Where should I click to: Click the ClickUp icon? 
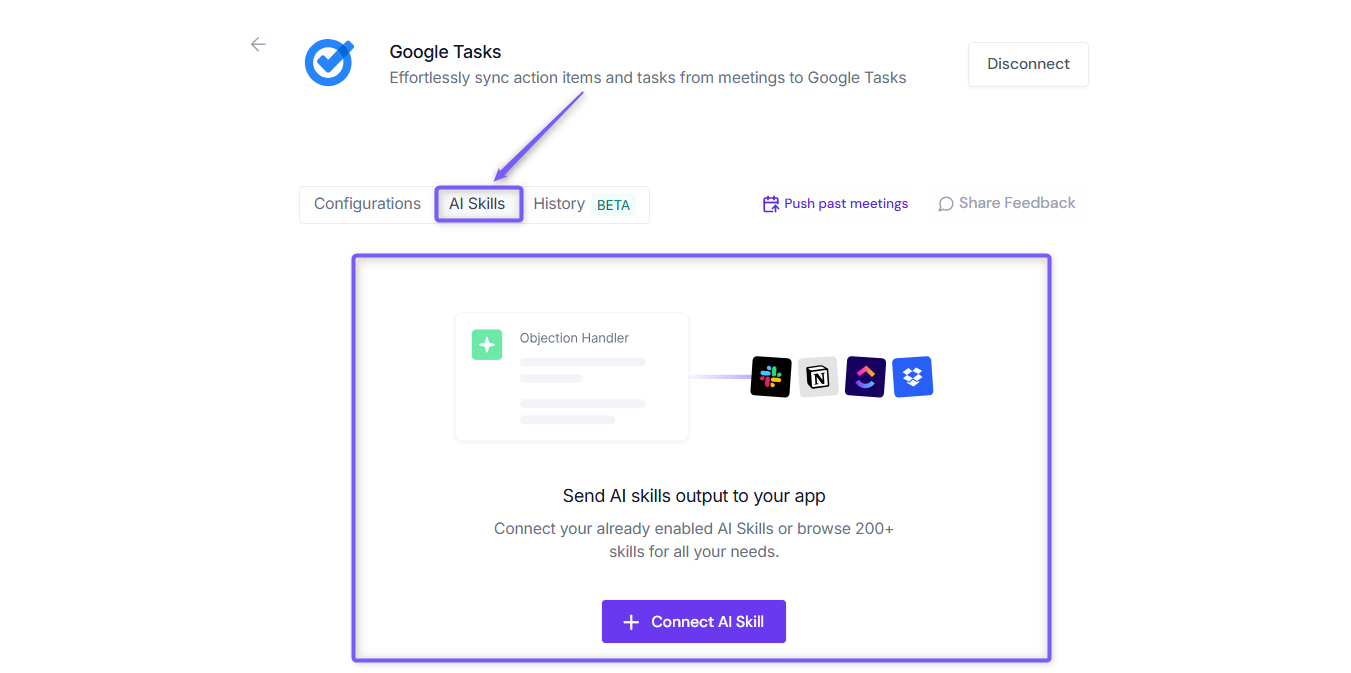point(865,377)
